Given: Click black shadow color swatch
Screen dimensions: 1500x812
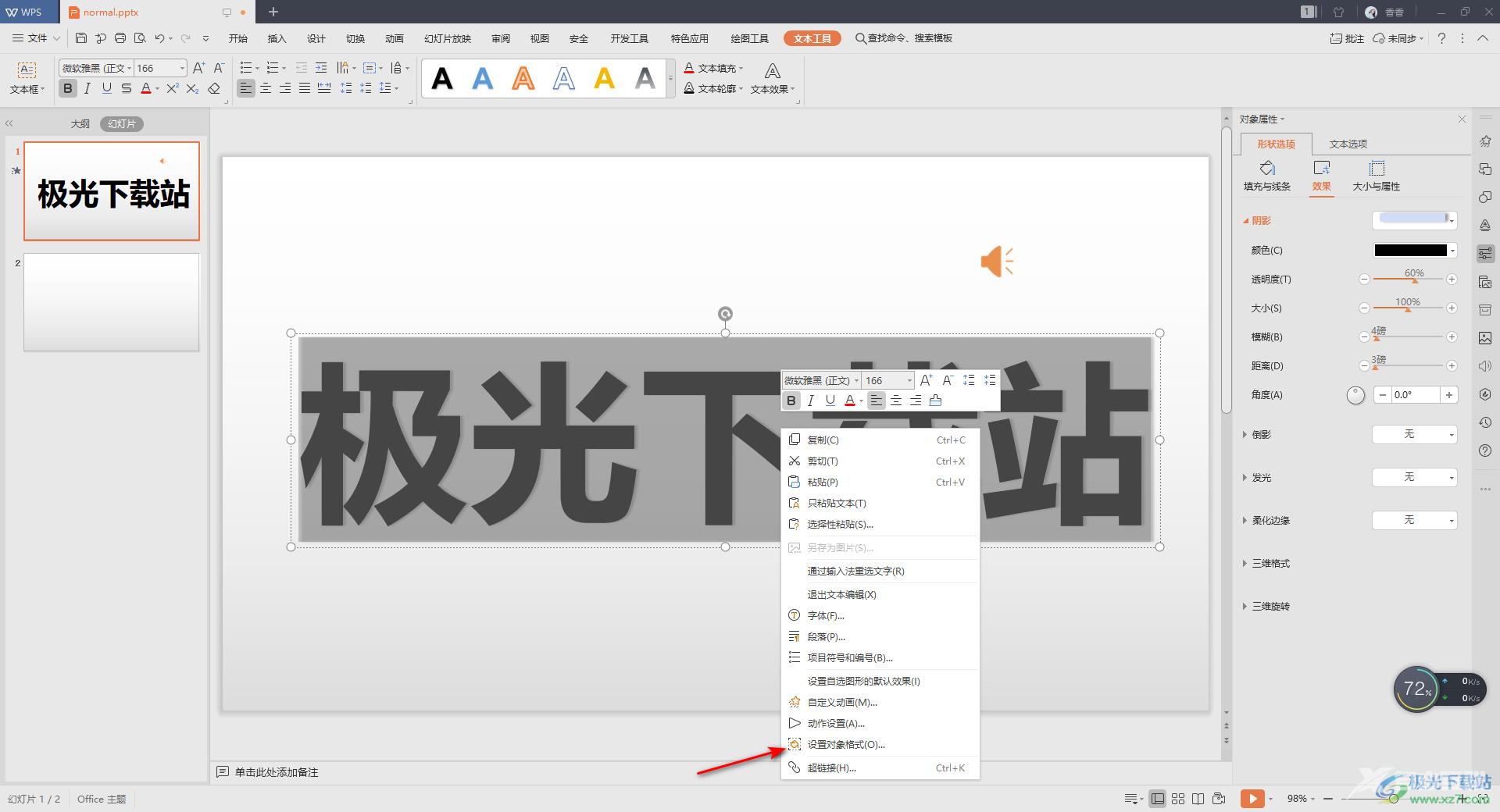Looking at the screenshot, I should (1410, 251).
